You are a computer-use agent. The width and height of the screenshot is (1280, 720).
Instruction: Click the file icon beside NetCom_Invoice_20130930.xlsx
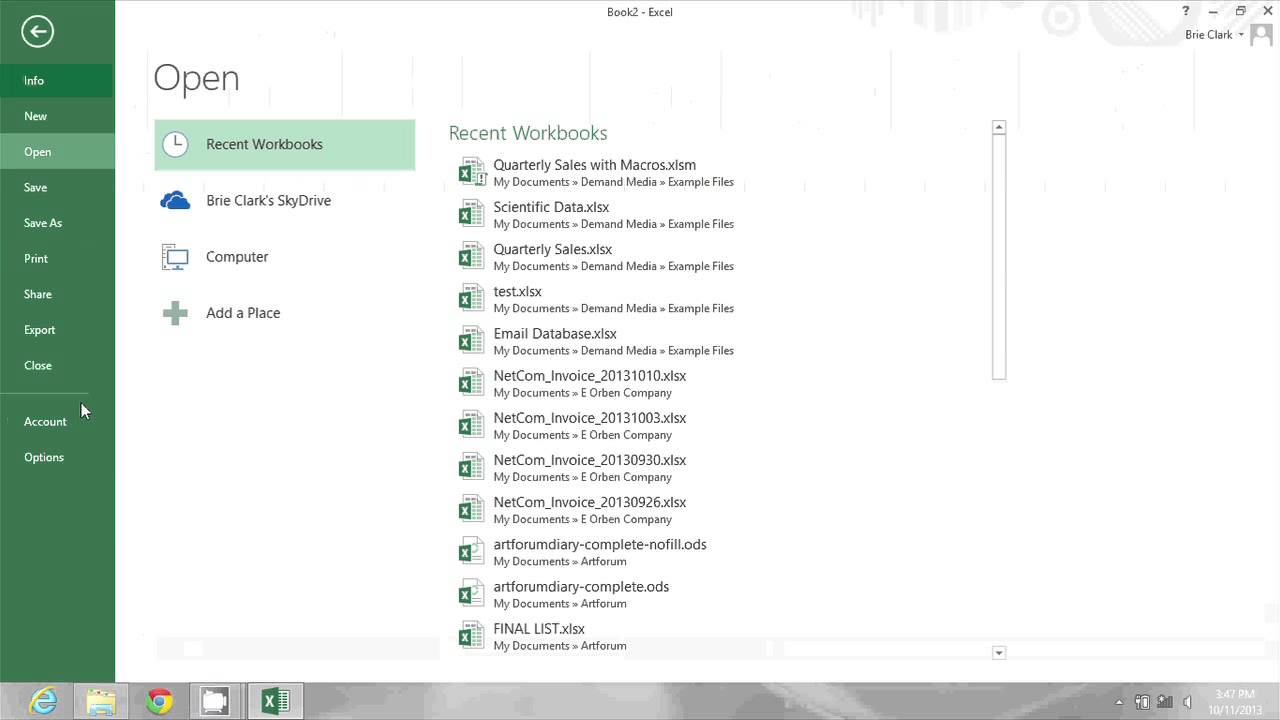click(471, 466)
